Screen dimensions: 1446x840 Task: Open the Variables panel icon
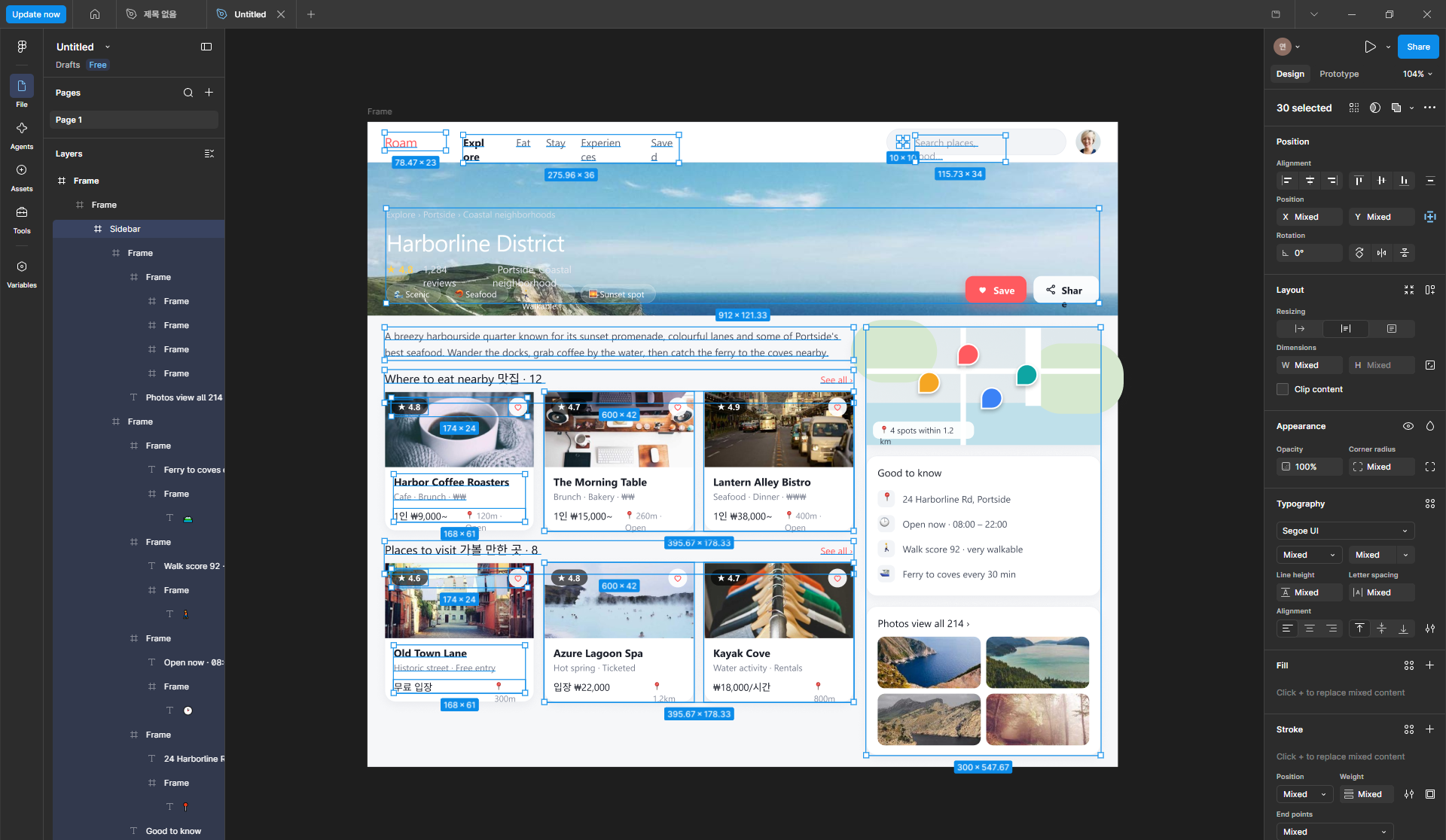22,266
